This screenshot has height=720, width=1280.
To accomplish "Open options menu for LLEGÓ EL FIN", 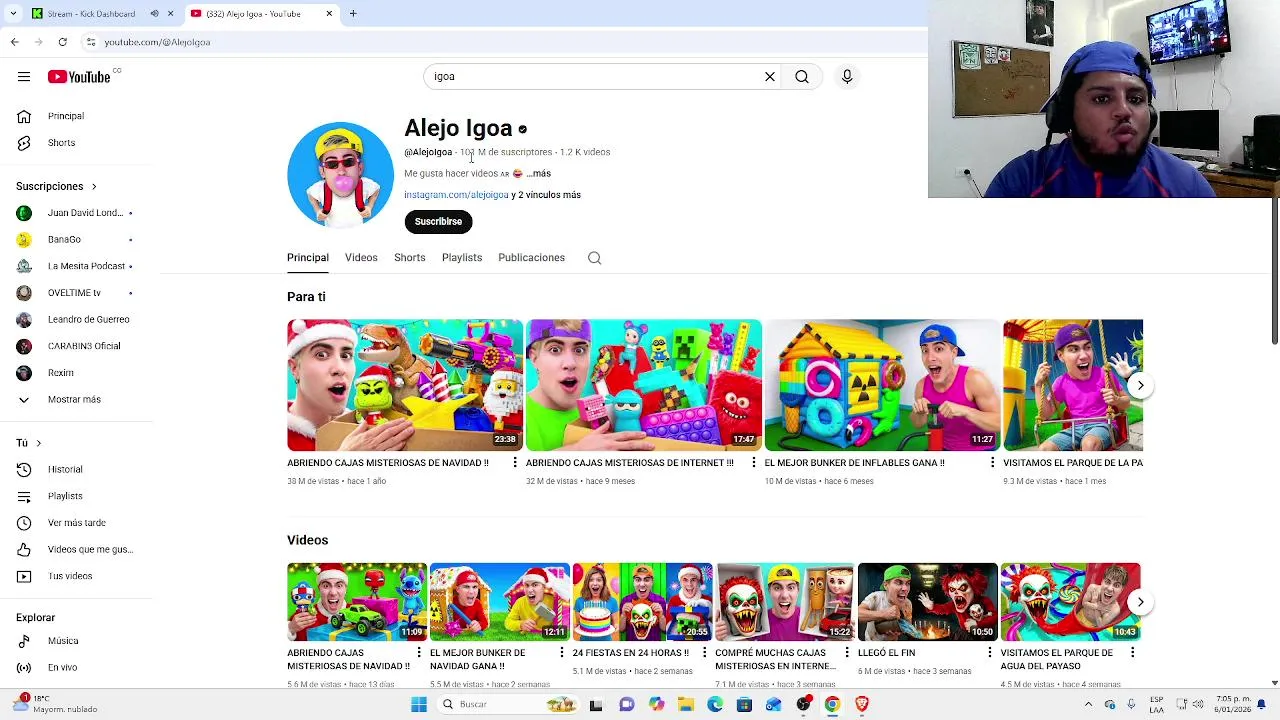I will pos(989,653).
